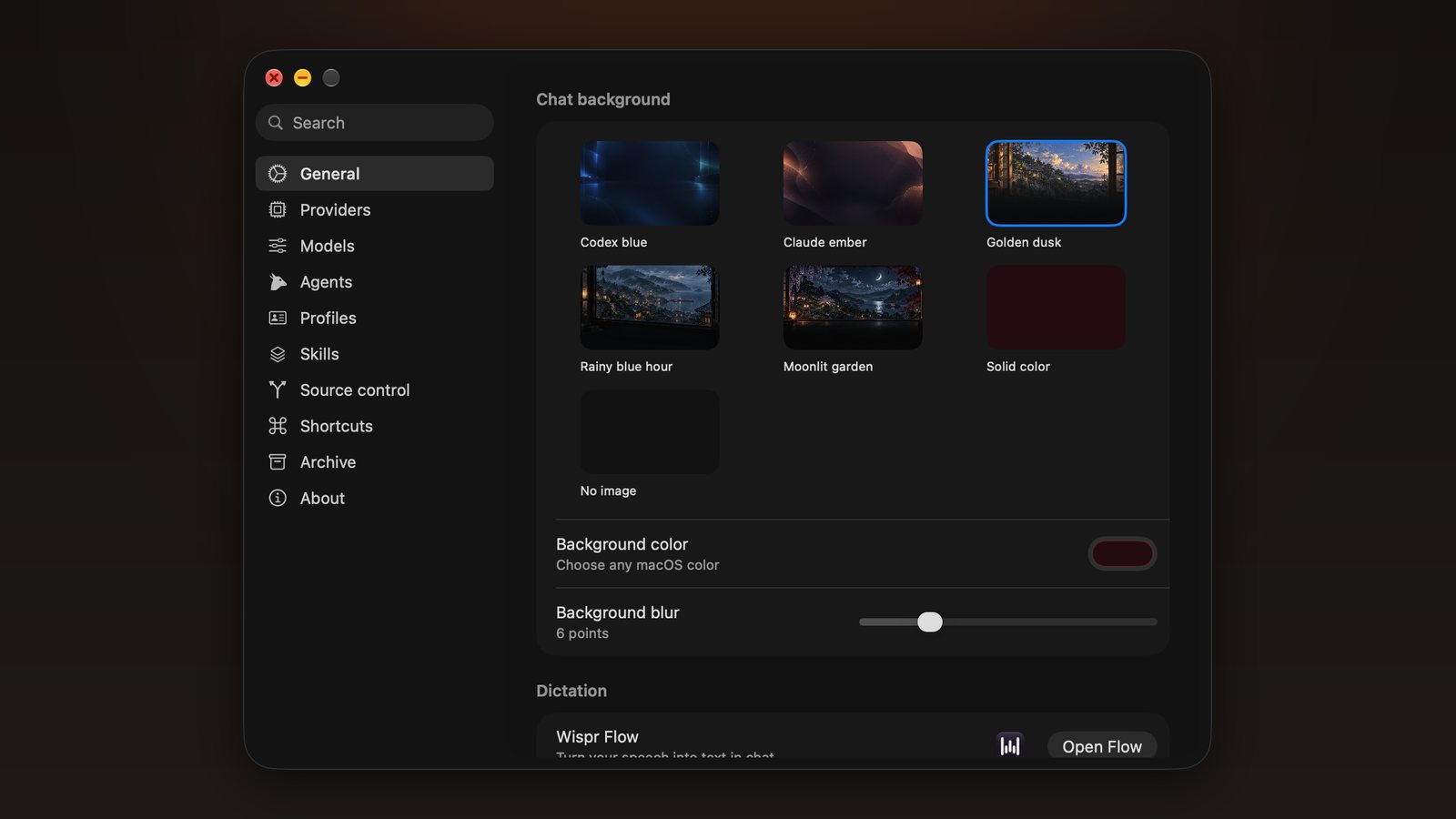Click the Dictation heading
Image resolution: width=1456 pixels, height=819 pixels.
(571, 691)
